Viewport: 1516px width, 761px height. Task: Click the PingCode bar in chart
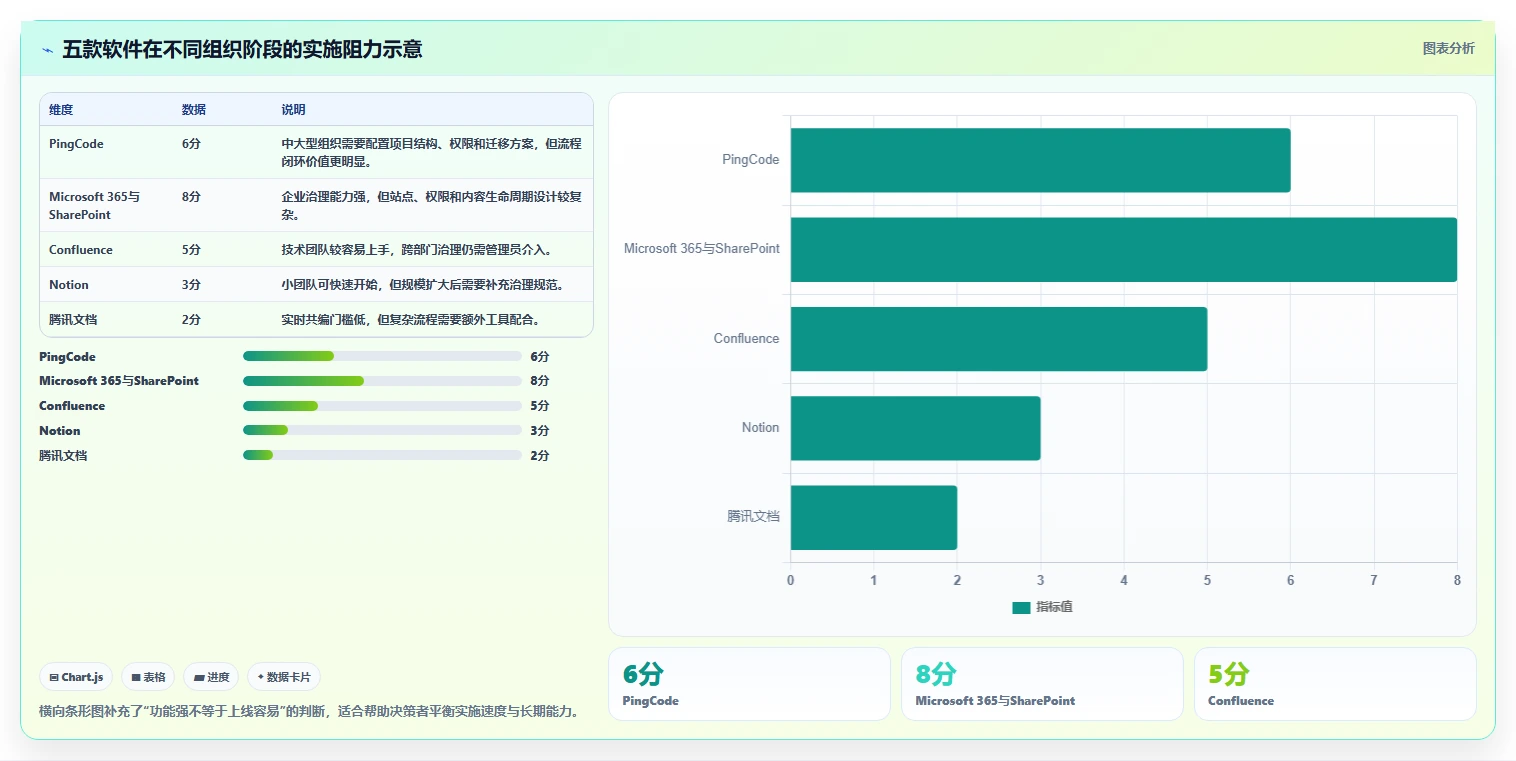coord(1040,160)
